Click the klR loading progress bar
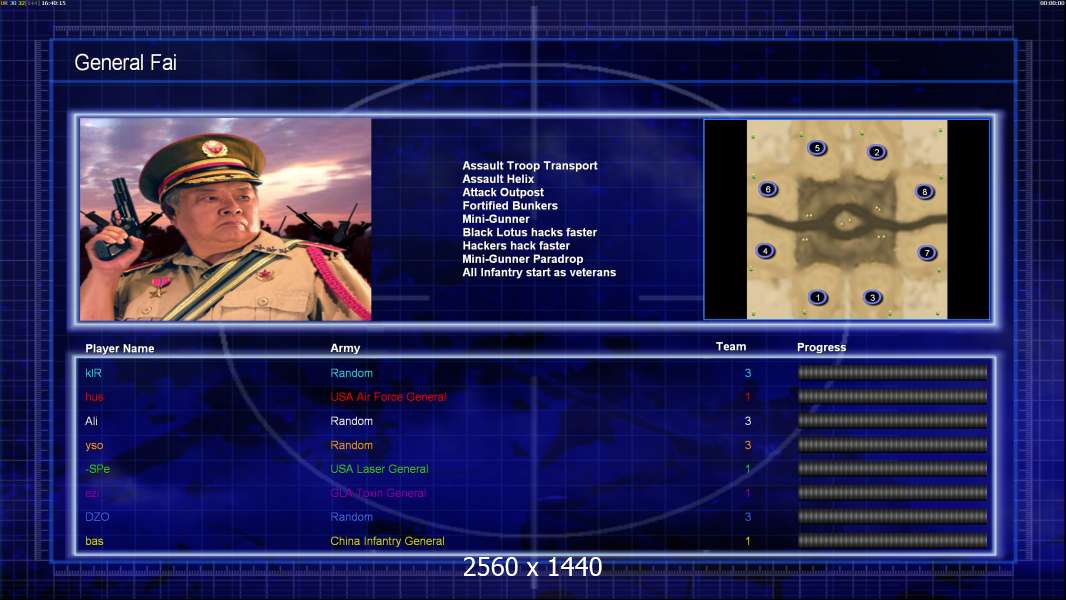This screenshot has width=1066, height=600. click(893, 372)
